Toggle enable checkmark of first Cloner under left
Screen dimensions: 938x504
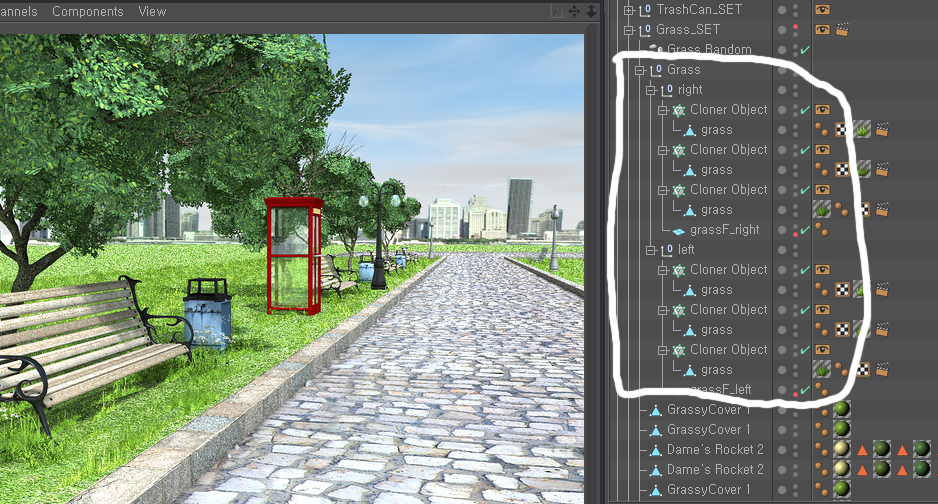[805, 270]
